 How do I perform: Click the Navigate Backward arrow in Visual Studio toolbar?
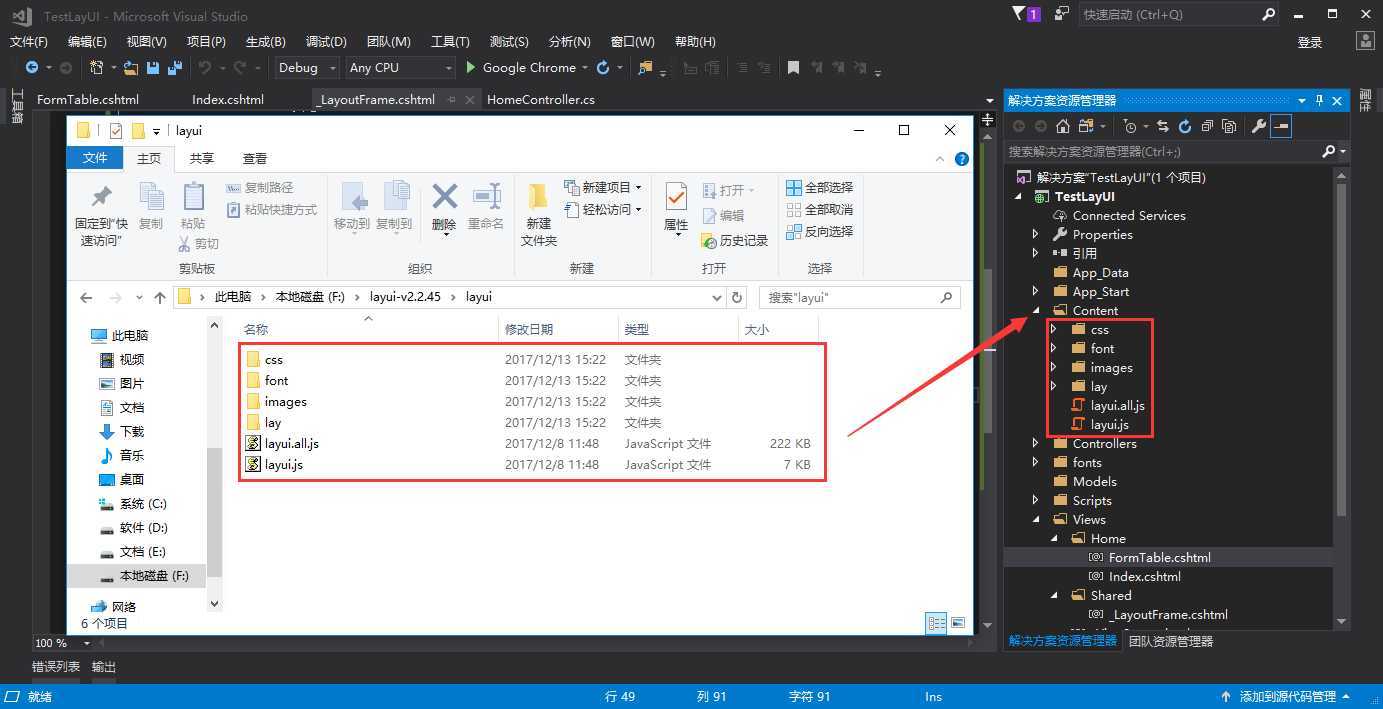(32, 68)
